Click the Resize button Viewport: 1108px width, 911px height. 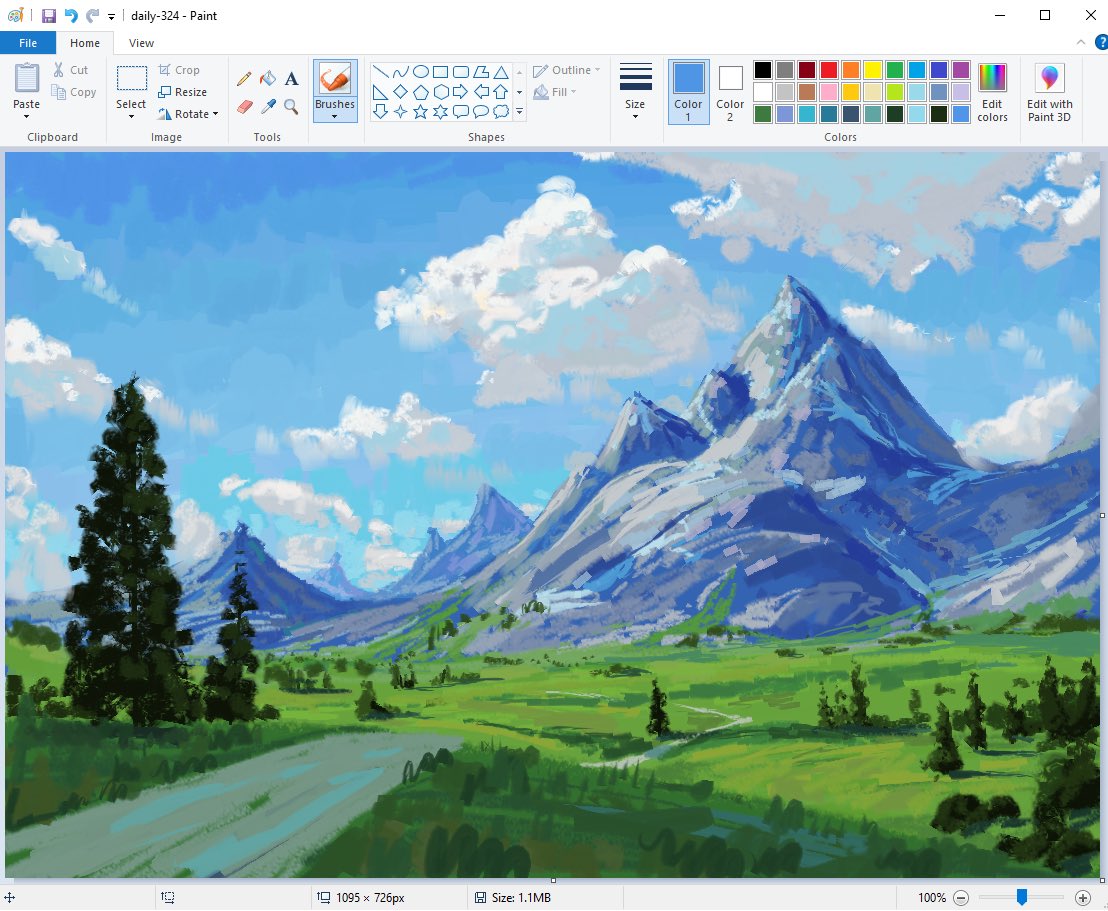click(x=183, y=92)
